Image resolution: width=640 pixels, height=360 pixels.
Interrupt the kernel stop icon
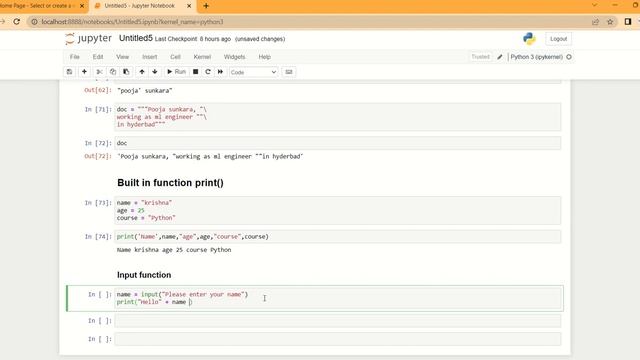[x=196, y=72]
